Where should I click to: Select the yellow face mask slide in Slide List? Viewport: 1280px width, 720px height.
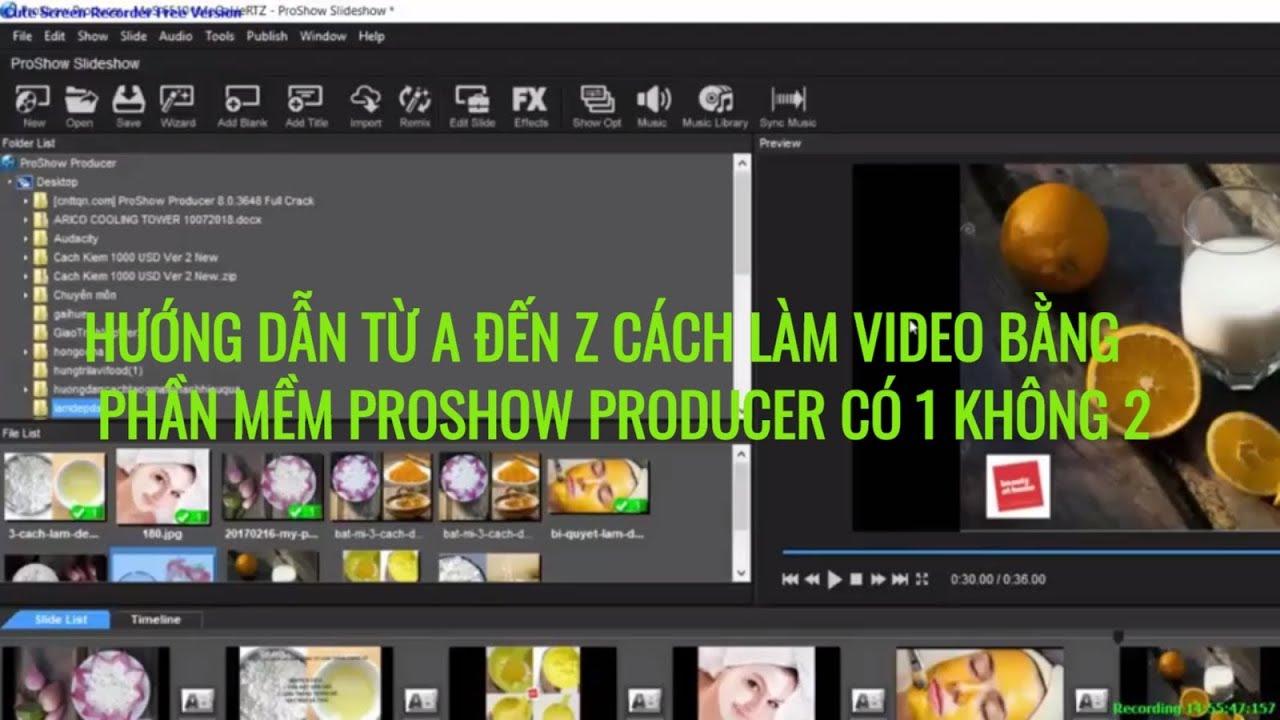coord(979,683)
